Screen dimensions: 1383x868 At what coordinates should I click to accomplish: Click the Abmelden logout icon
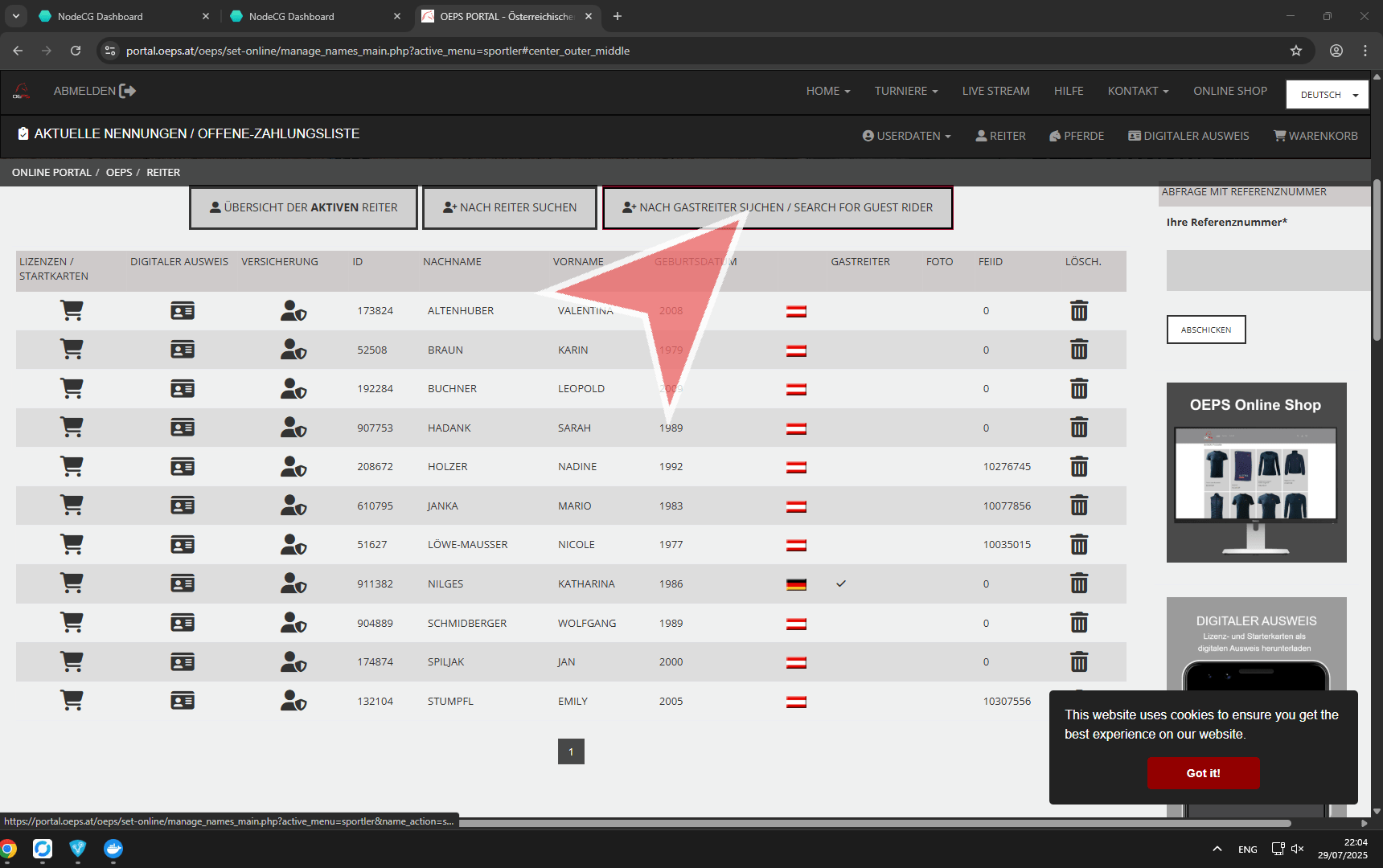point(127,91)
